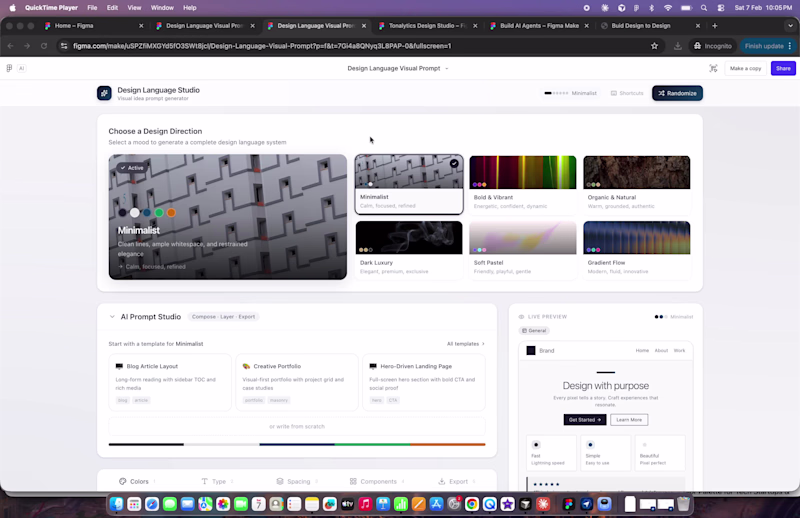The height and width of the screenshot is (518, 800).
Task: Open Figma from the Dock
Action: click(568, 504)
